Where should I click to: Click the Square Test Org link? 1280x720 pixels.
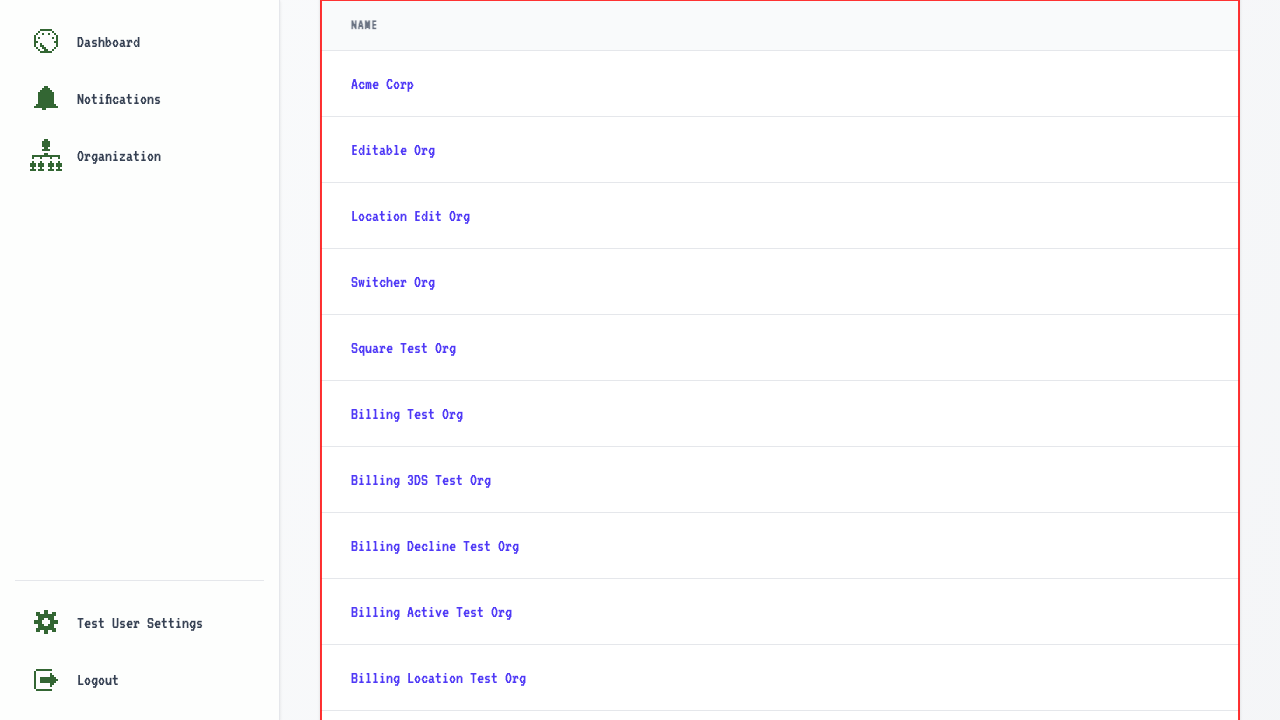click(x=403, y=348)
